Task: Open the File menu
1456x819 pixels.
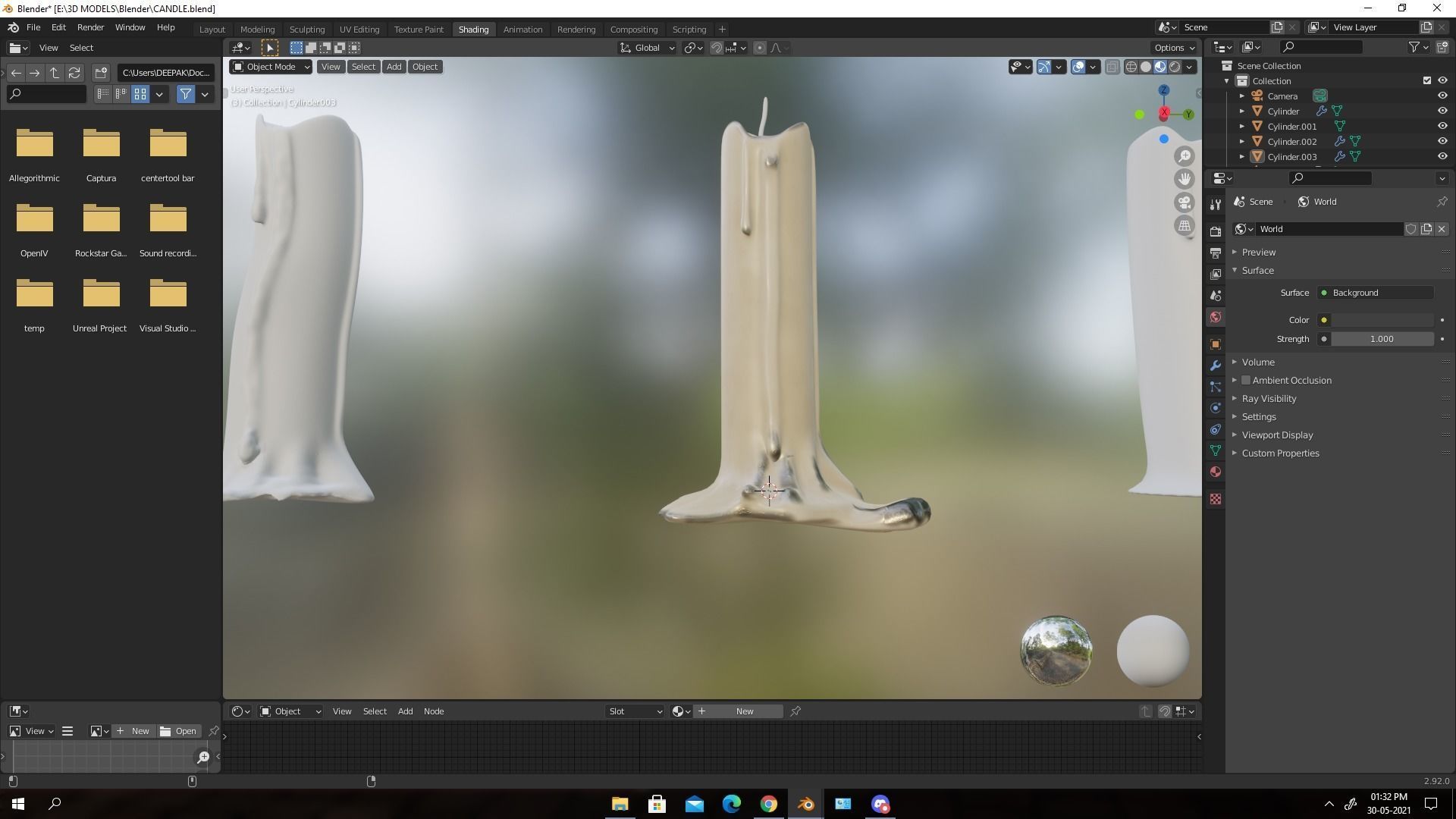Action: [x=33, y=27]
